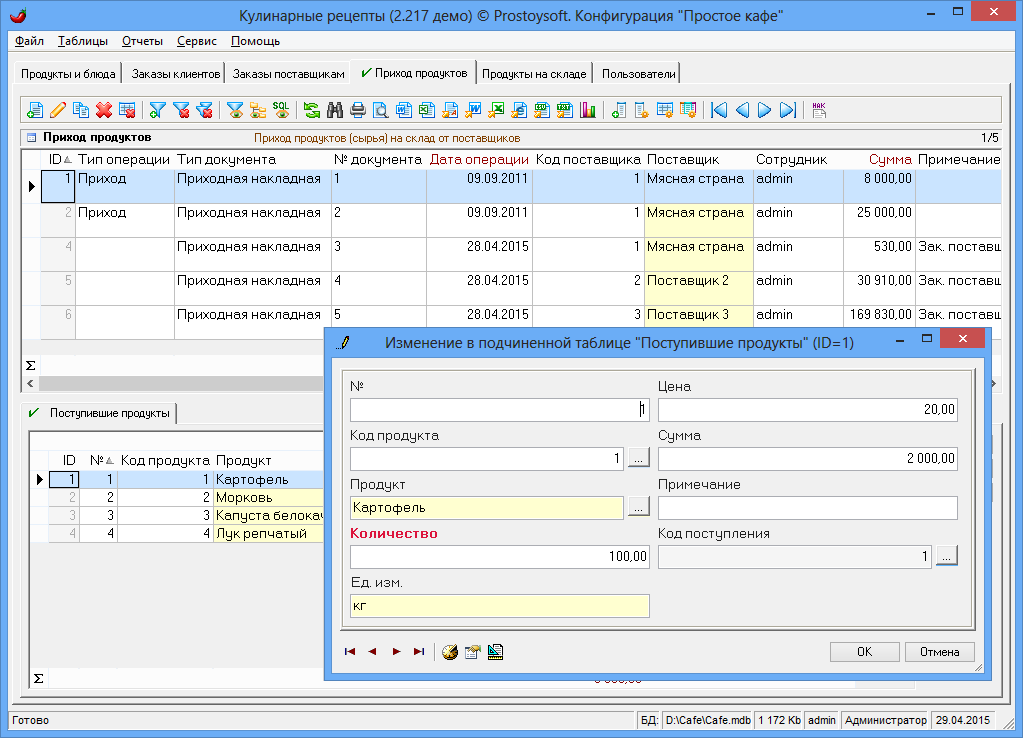
Task: Open lookup button beside Код поступления
Action: coord(947,556)
